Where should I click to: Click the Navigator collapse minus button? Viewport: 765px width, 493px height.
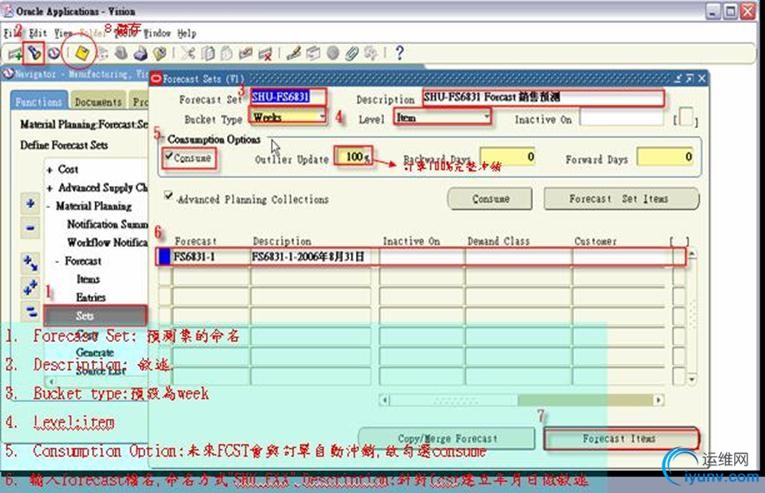(30, 227)
